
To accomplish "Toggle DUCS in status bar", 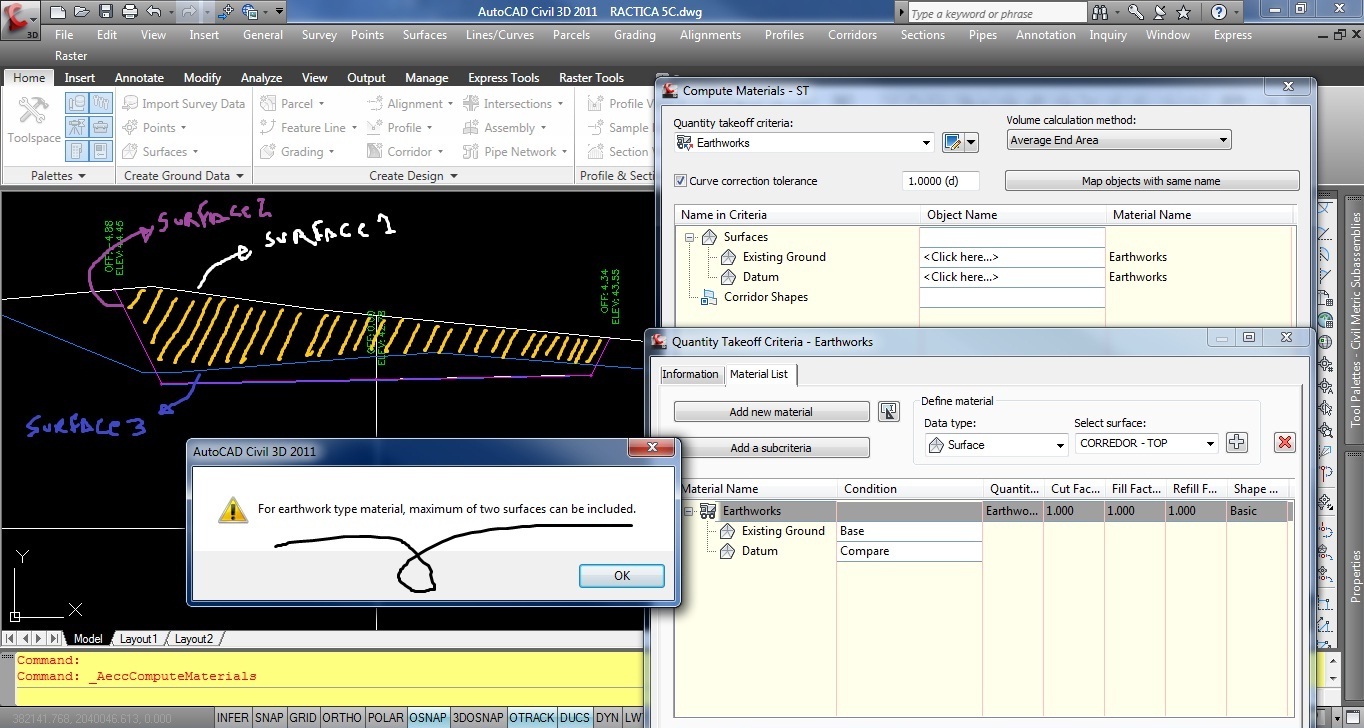I will click(x=574, y=718).
